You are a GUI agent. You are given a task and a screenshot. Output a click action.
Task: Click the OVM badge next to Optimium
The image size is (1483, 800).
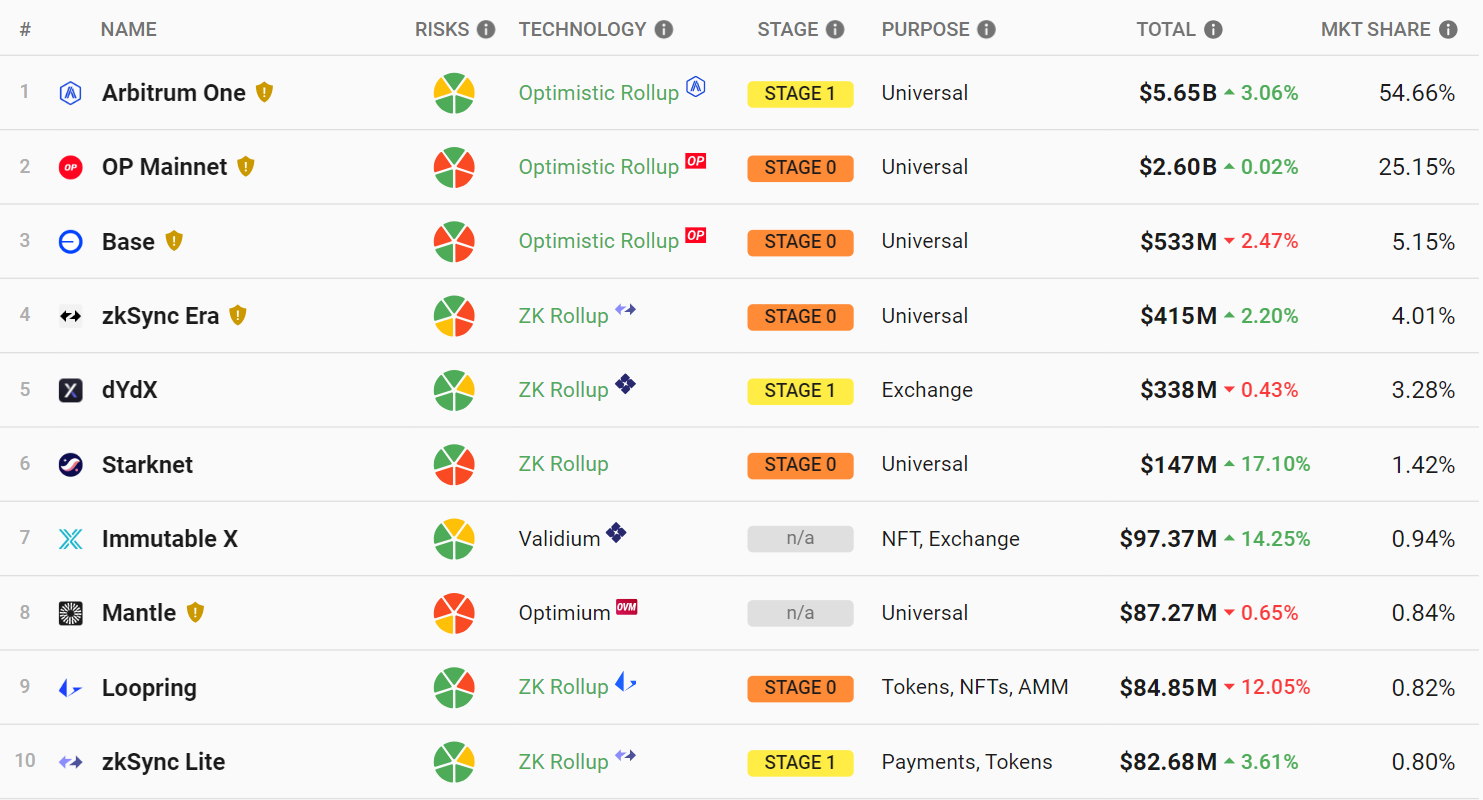coord(627,607)
